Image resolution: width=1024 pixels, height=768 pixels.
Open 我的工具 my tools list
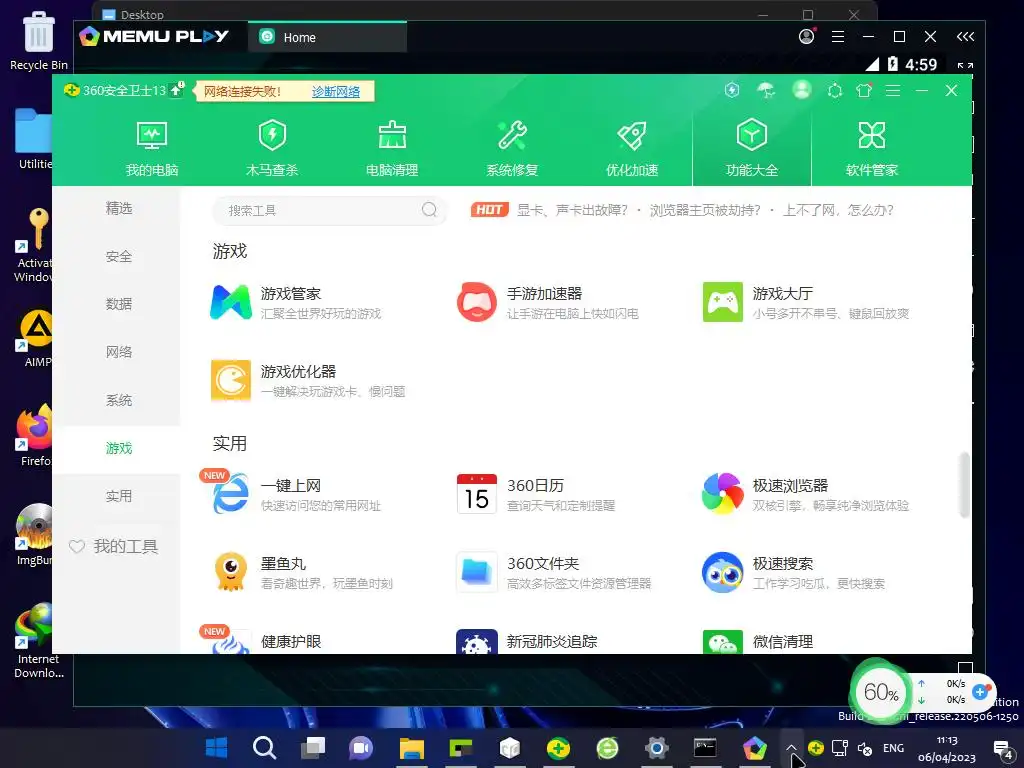click(x=114, y=547)
